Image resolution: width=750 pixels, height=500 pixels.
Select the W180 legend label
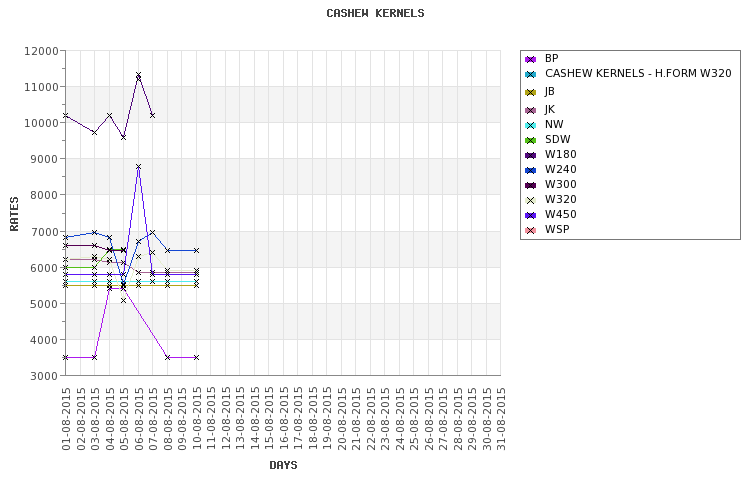click(560, 154)
